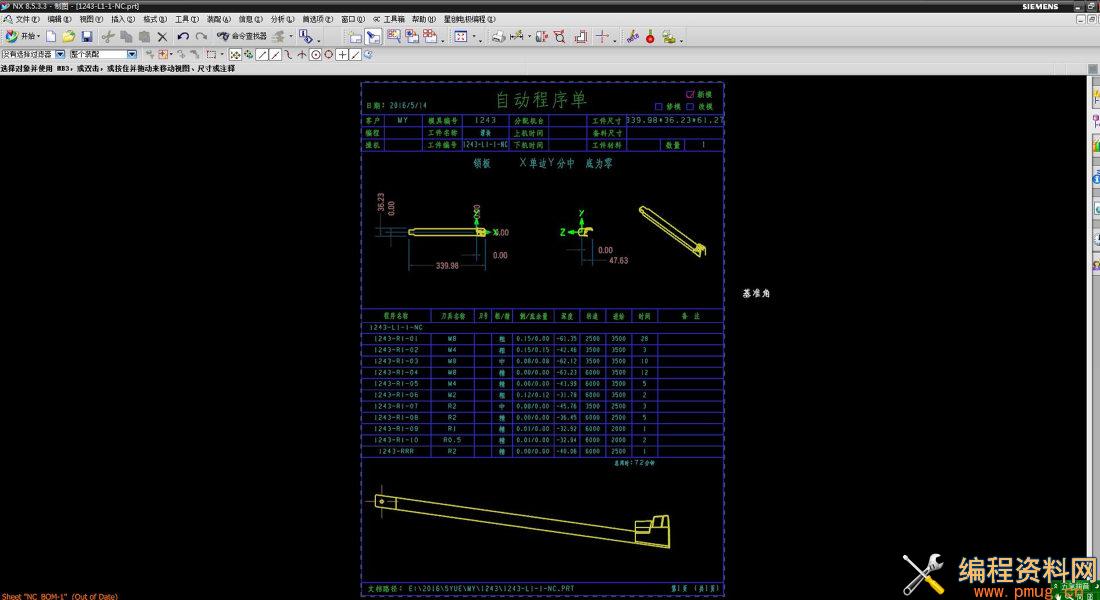Open the 首选项 Preferences menu
This screenshot has width=1100, height=600.
pos(317,19)
